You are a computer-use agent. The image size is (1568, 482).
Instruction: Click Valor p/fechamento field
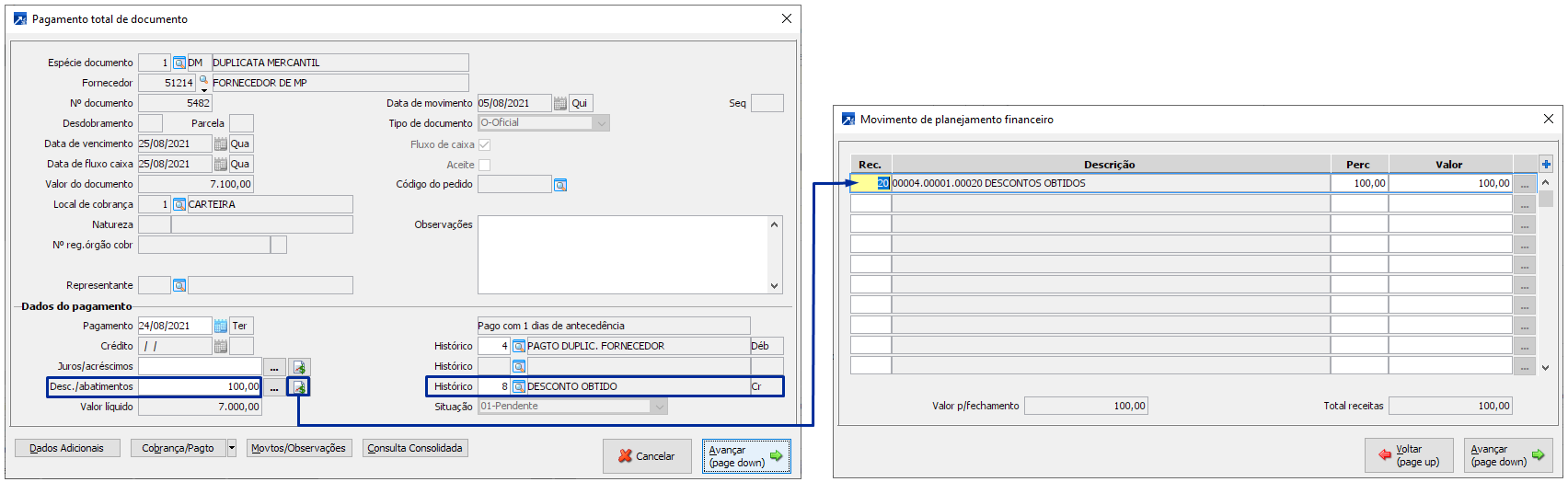coord(1086,406)
